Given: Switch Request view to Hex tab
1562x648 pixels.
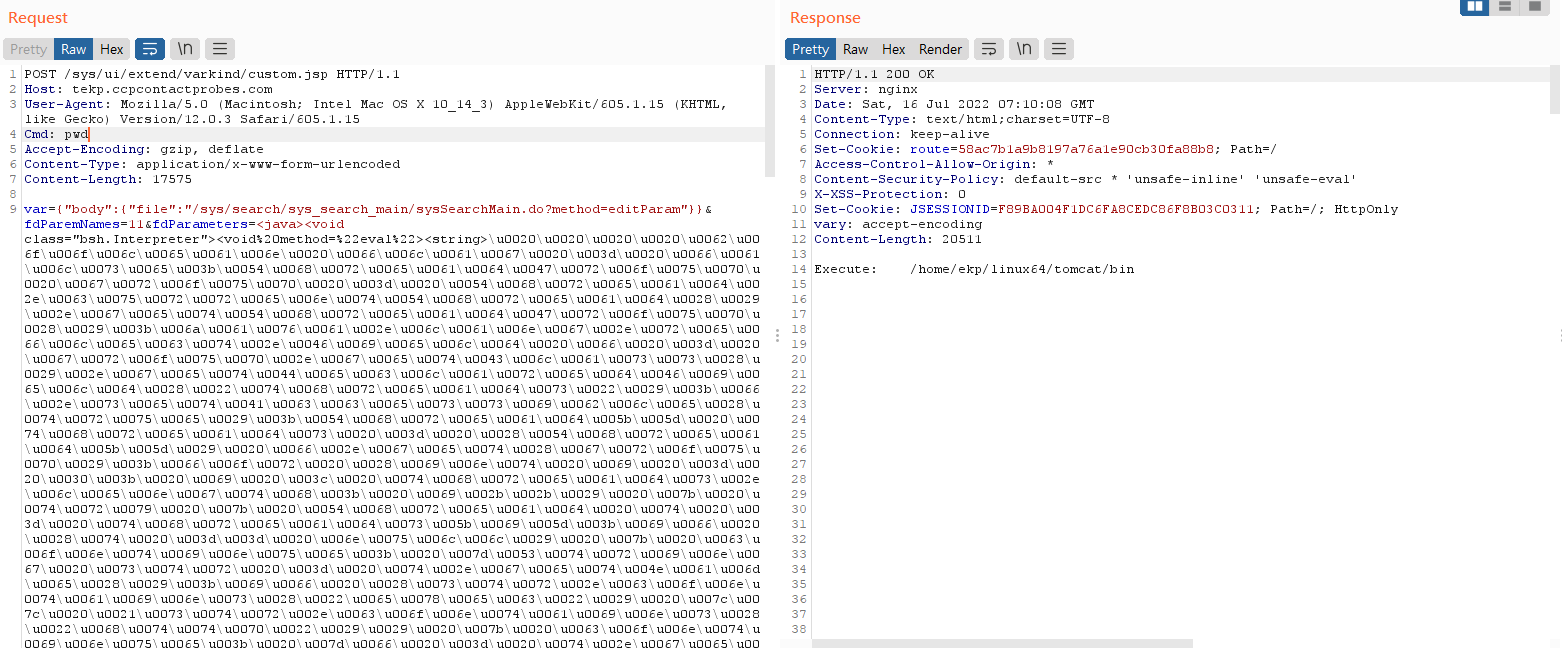Looking at the screenshot, I should point(112,49).
